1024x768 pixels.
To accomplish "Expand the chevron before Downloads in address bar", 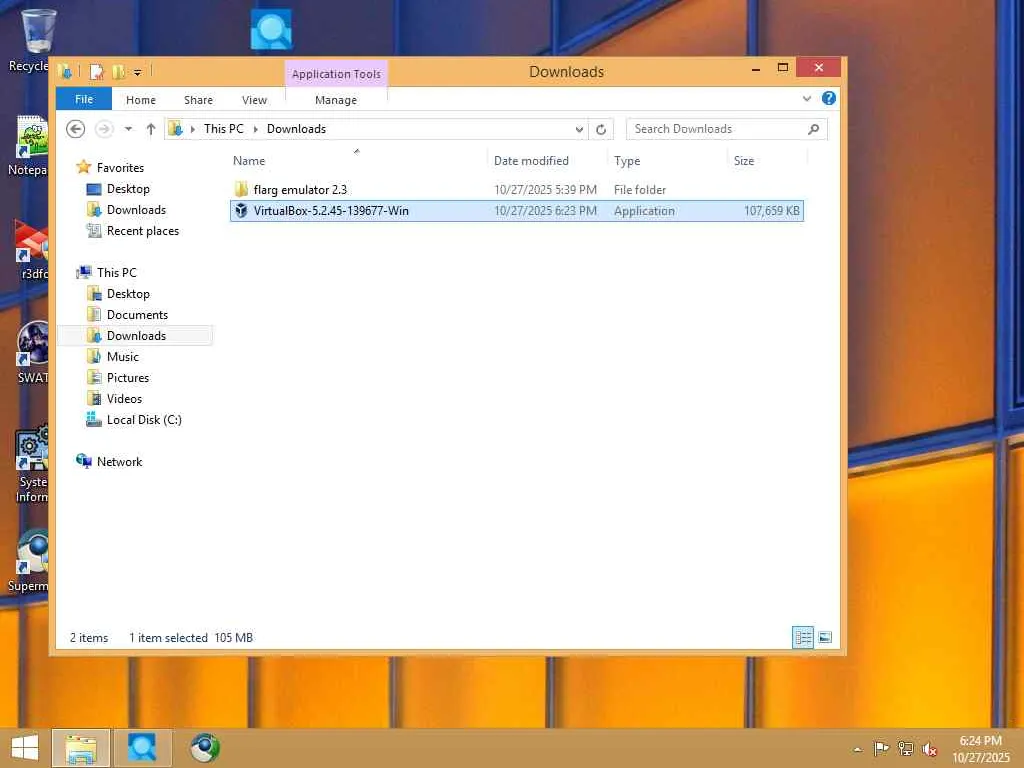I will (x=255, y=129).
